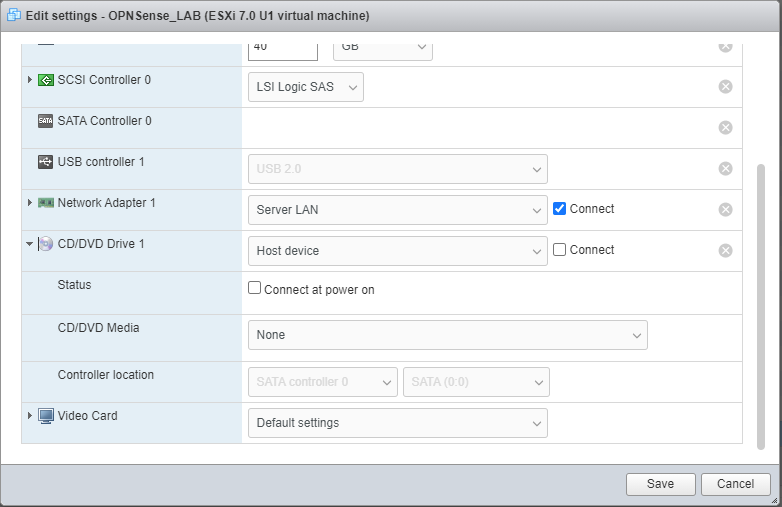Open LSI Logic SAS controller type dropdown
Screen dimensions: 782x507
(306, 87)
